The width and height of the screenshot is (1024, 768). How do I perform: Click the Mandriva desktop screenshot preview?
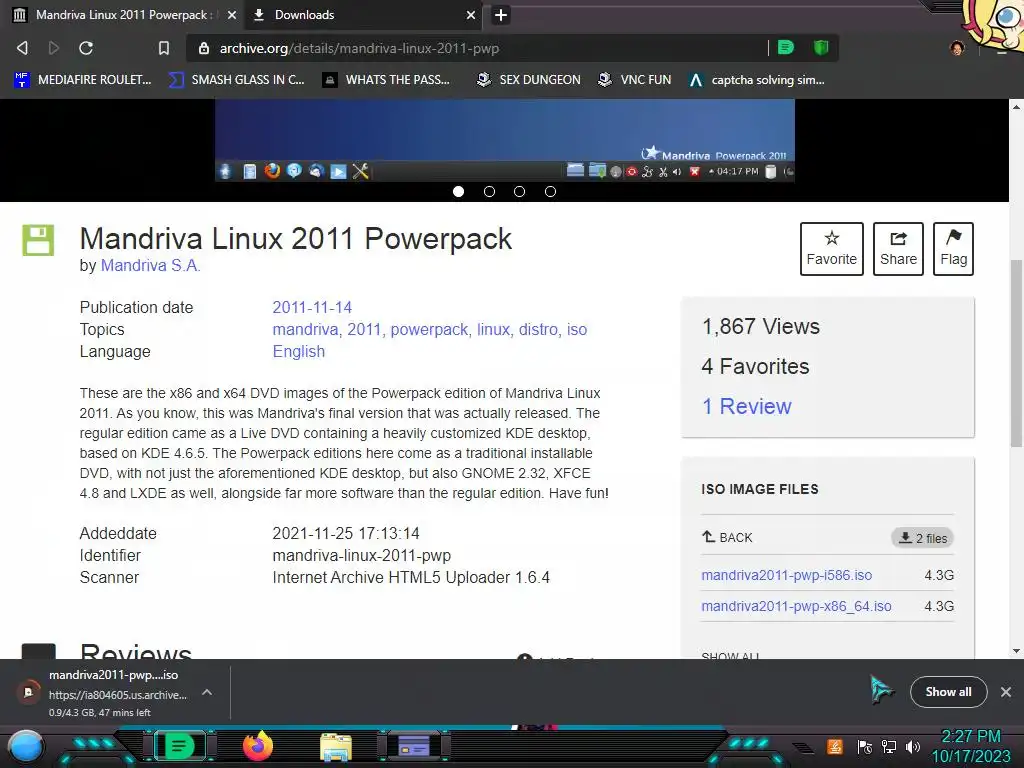pyautogui.click(x=505, y=140)
